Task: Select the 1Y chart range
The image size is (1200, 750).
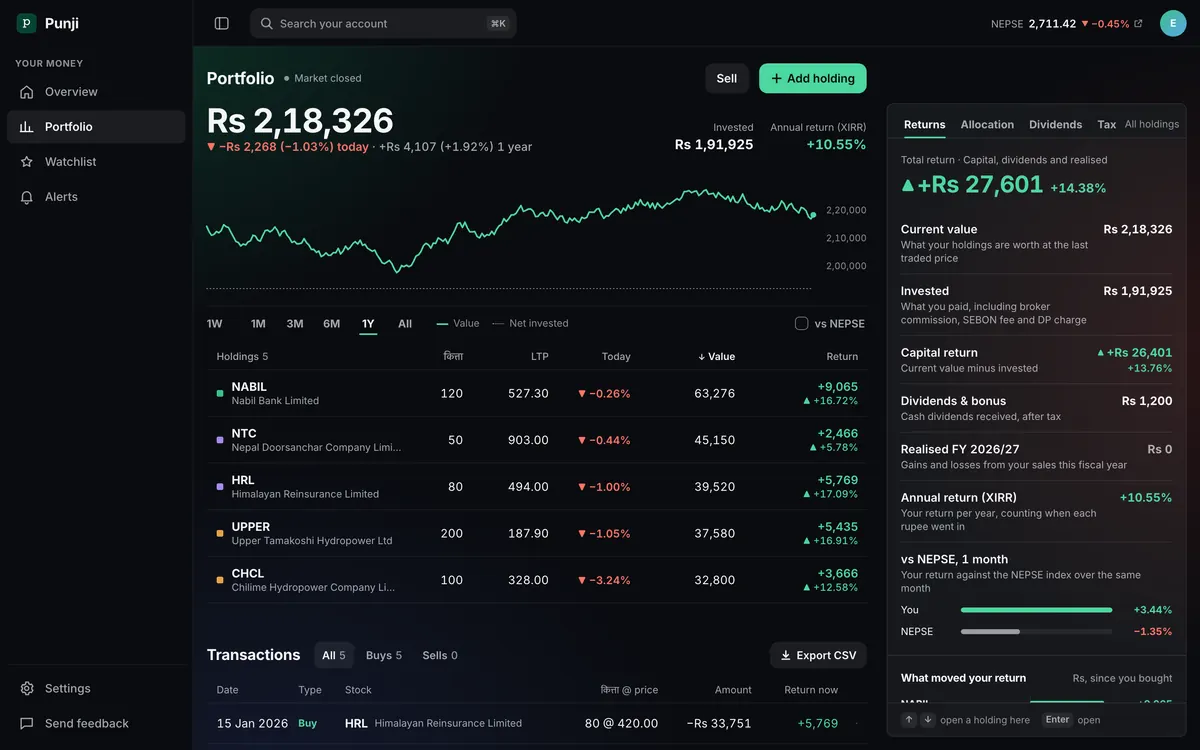Action: coord(368,324)
